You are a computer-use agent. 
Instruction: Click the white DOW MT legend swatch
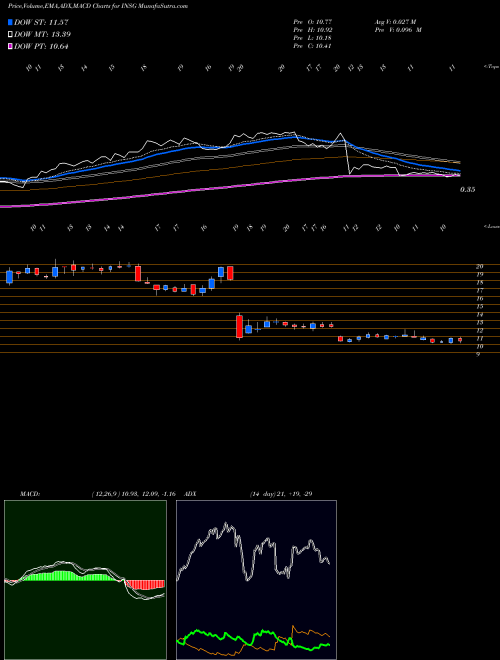11,35
